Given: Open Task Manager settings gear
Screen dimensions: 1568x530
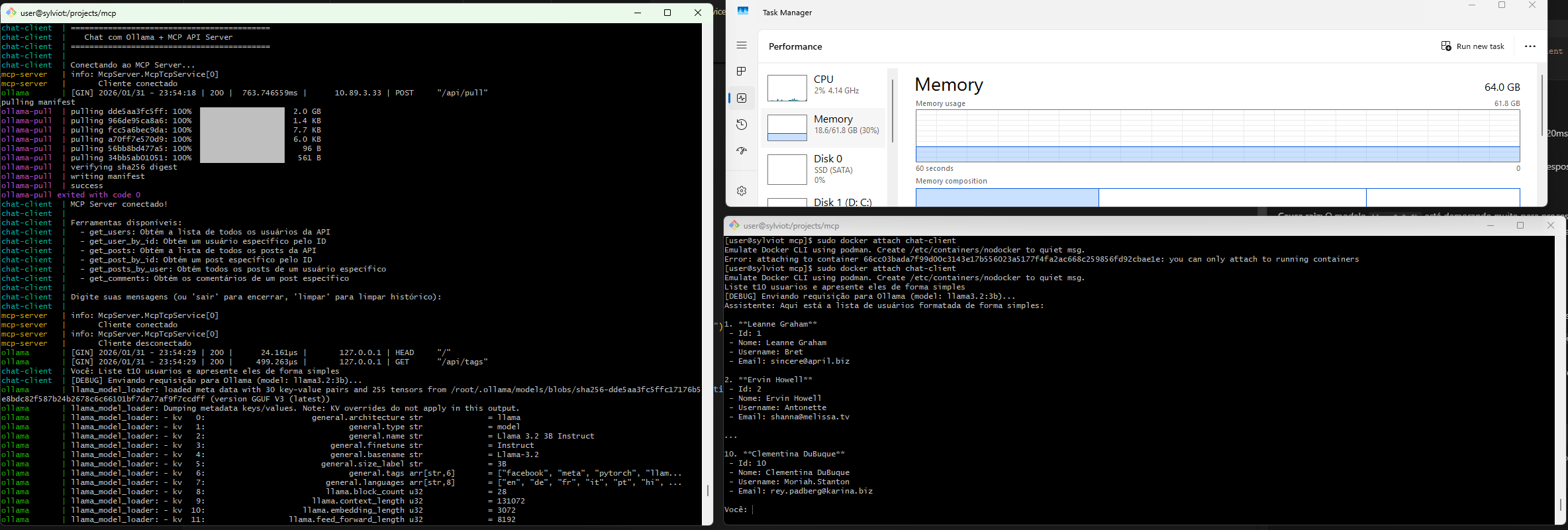Looking at the screenshot, I should tap(742, 191).
